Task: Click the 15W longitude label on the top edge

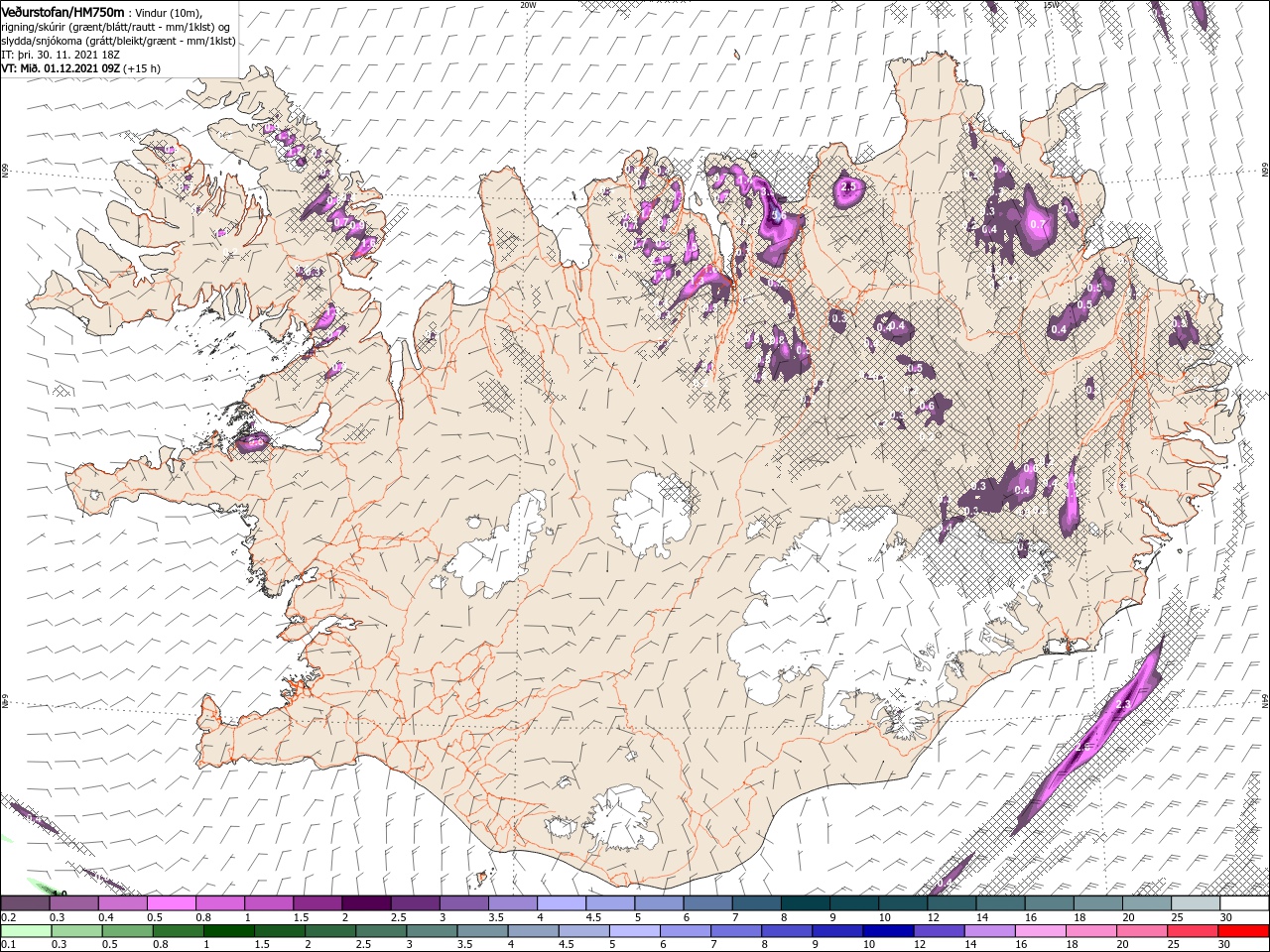Action: coord(1051,5)
